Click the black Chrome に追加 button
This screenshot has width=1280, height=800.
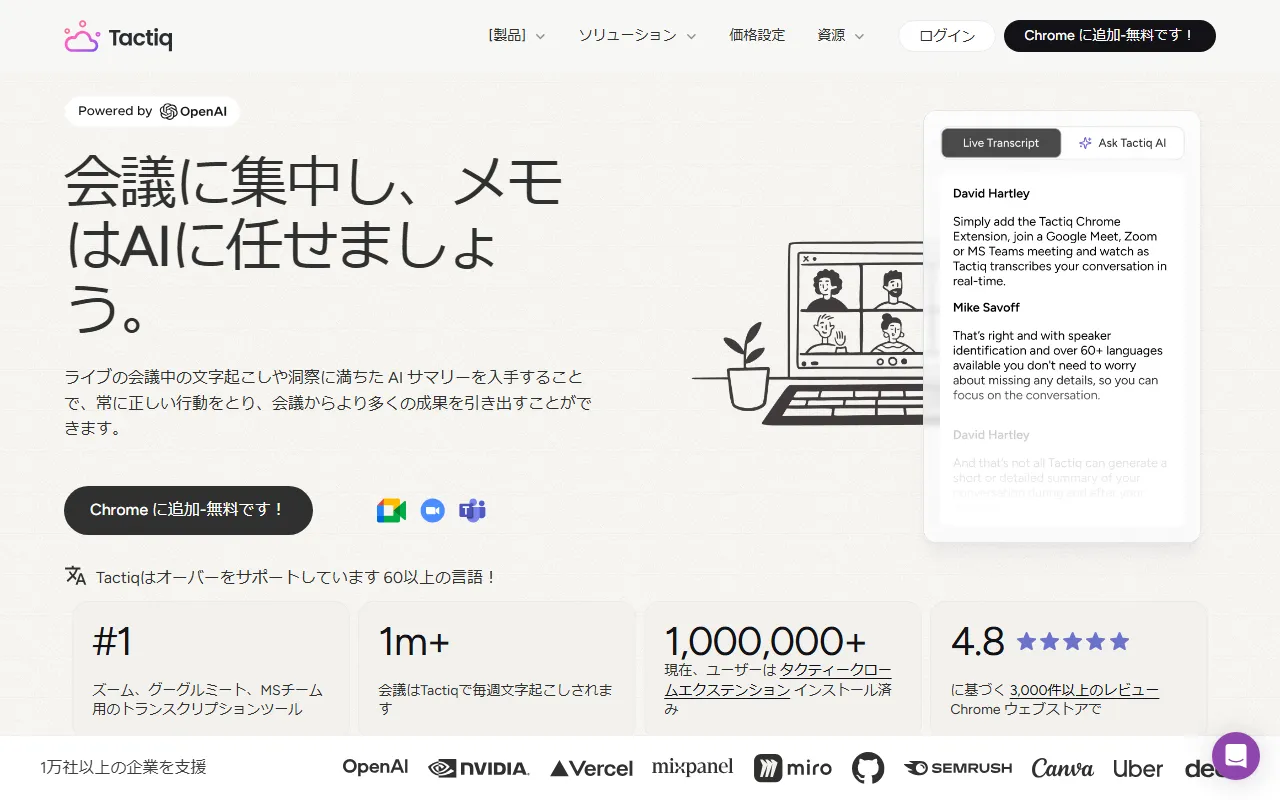[1109, 35]
